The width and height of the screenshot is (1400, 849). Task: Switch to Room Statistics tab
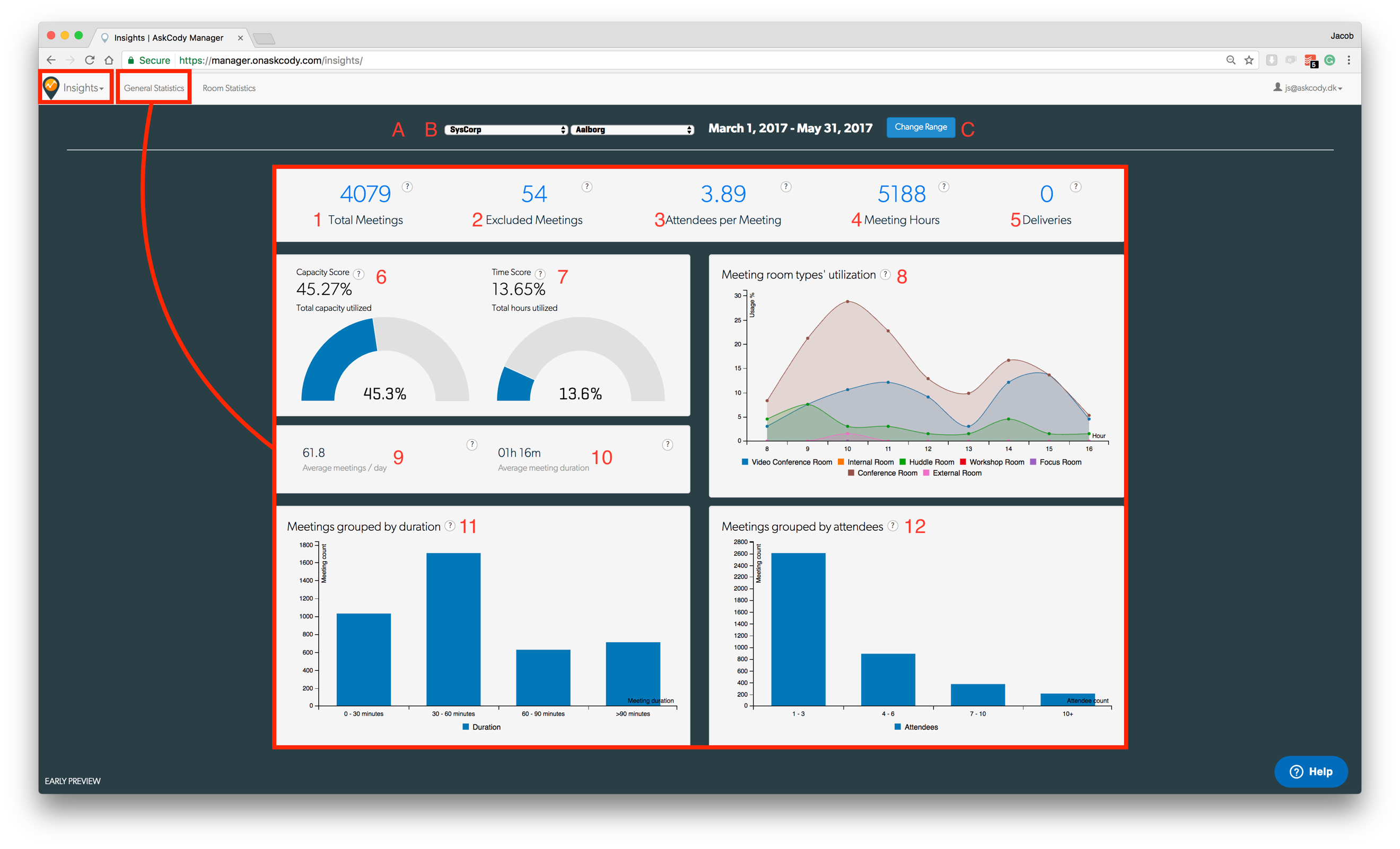(x=229, y=88)
